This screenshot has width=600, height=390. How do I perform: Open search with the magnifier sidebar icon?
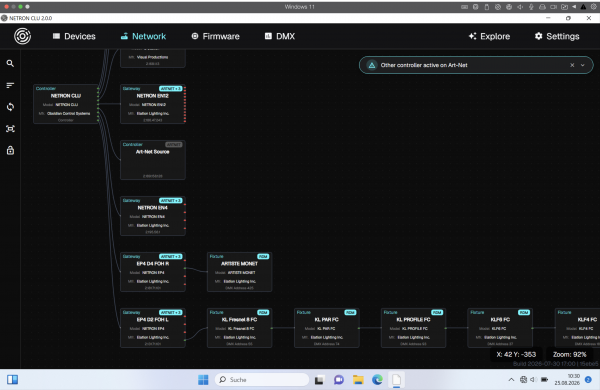[10, 64]
